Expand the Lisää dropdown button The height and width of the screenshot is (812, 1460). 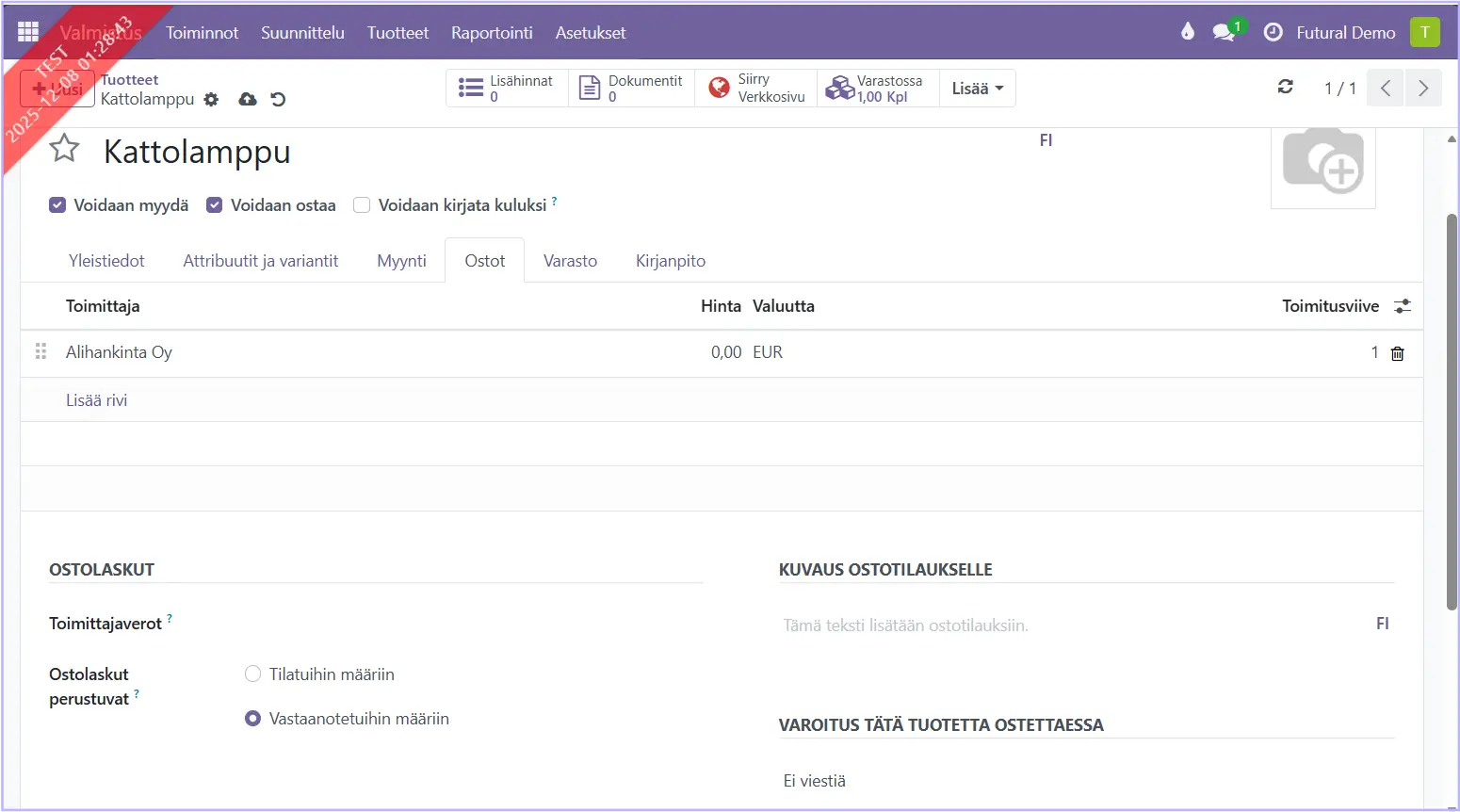[x=977, y=88]
